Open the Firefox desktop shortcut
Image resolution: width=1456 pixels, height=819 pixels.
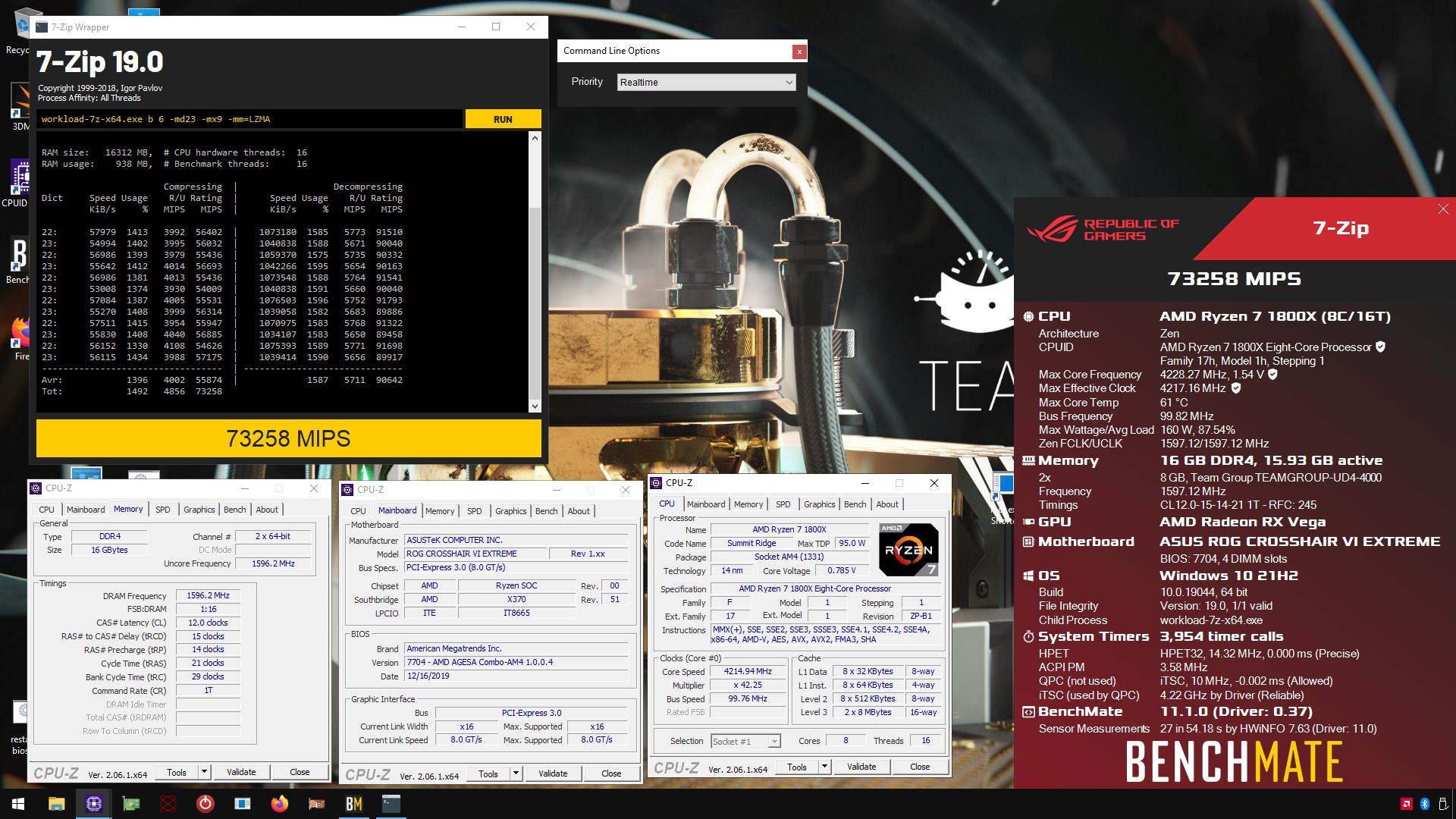click(20, 338)
